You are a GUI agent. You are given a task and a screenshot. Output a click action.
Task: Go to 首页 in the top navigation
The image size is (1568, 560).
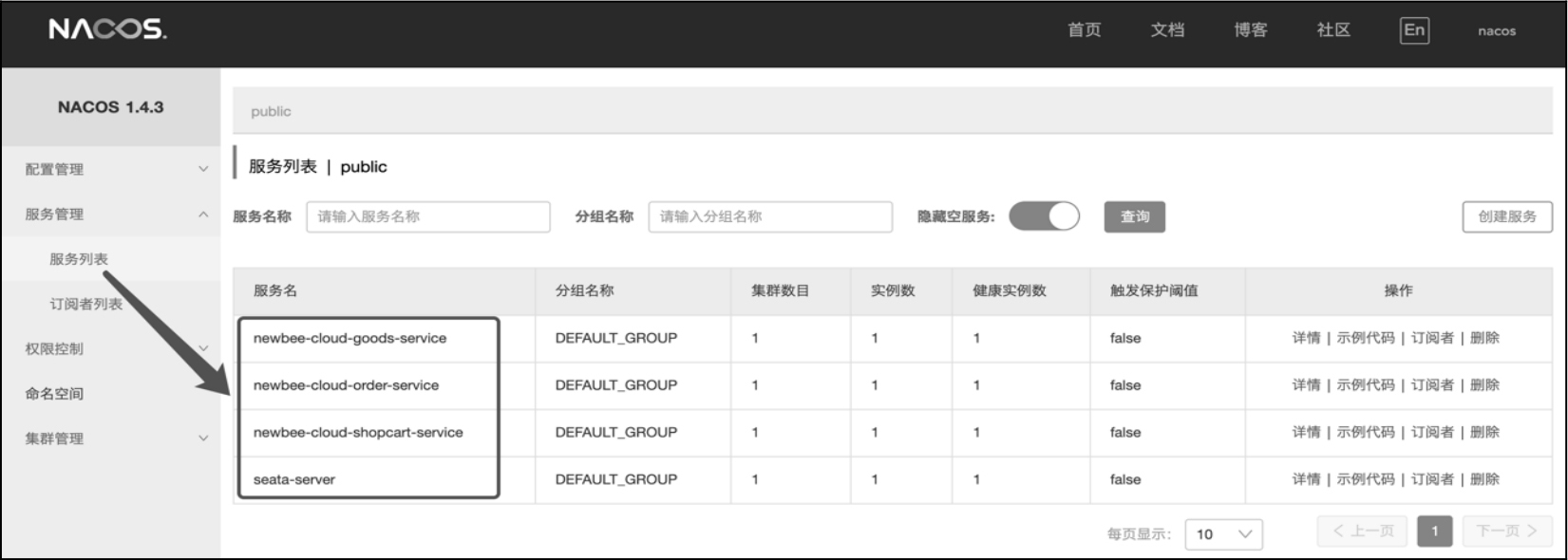click(x=1085, y=30)
